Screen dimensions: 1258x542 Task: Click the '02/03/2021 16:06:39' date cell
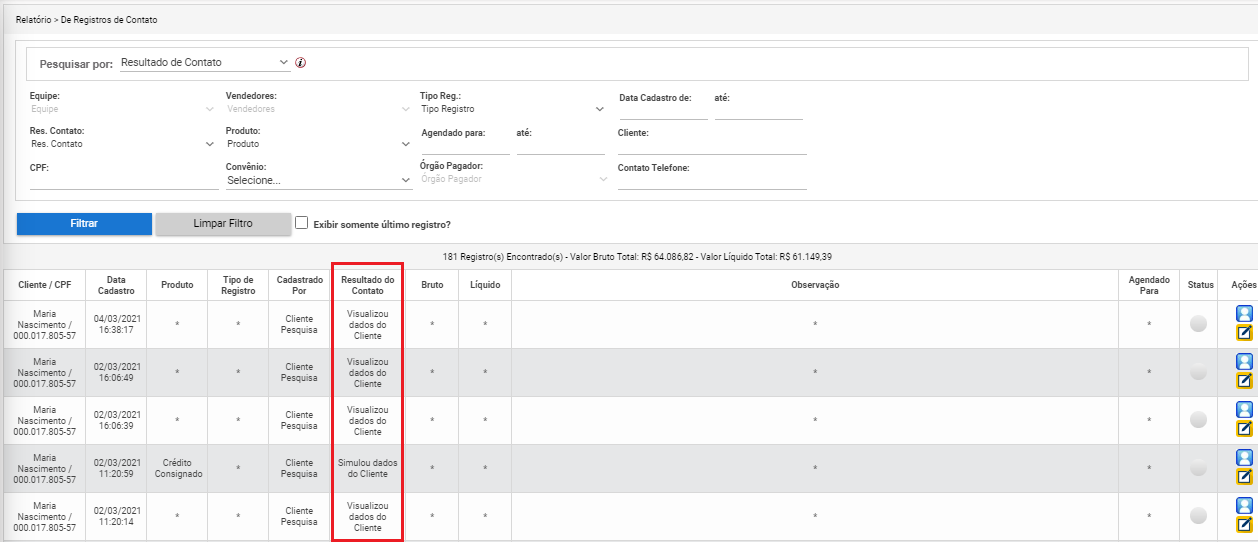pyautogui.click(x=116, y=420)
